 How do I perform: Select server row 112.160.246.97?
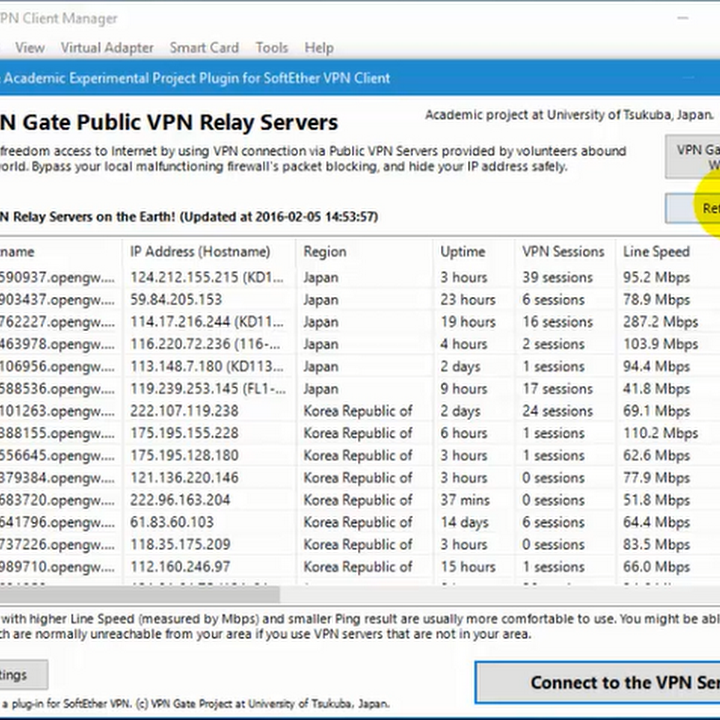tap(360, 567)
